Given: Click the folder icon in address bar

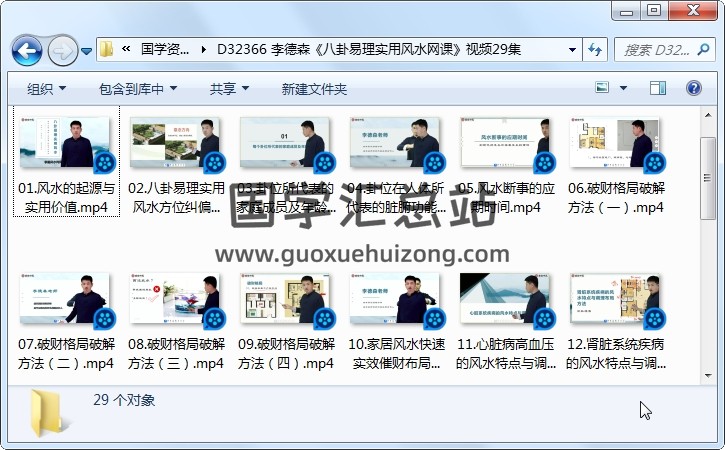Looking at the screenshot, I should click(x=106, y=49).
